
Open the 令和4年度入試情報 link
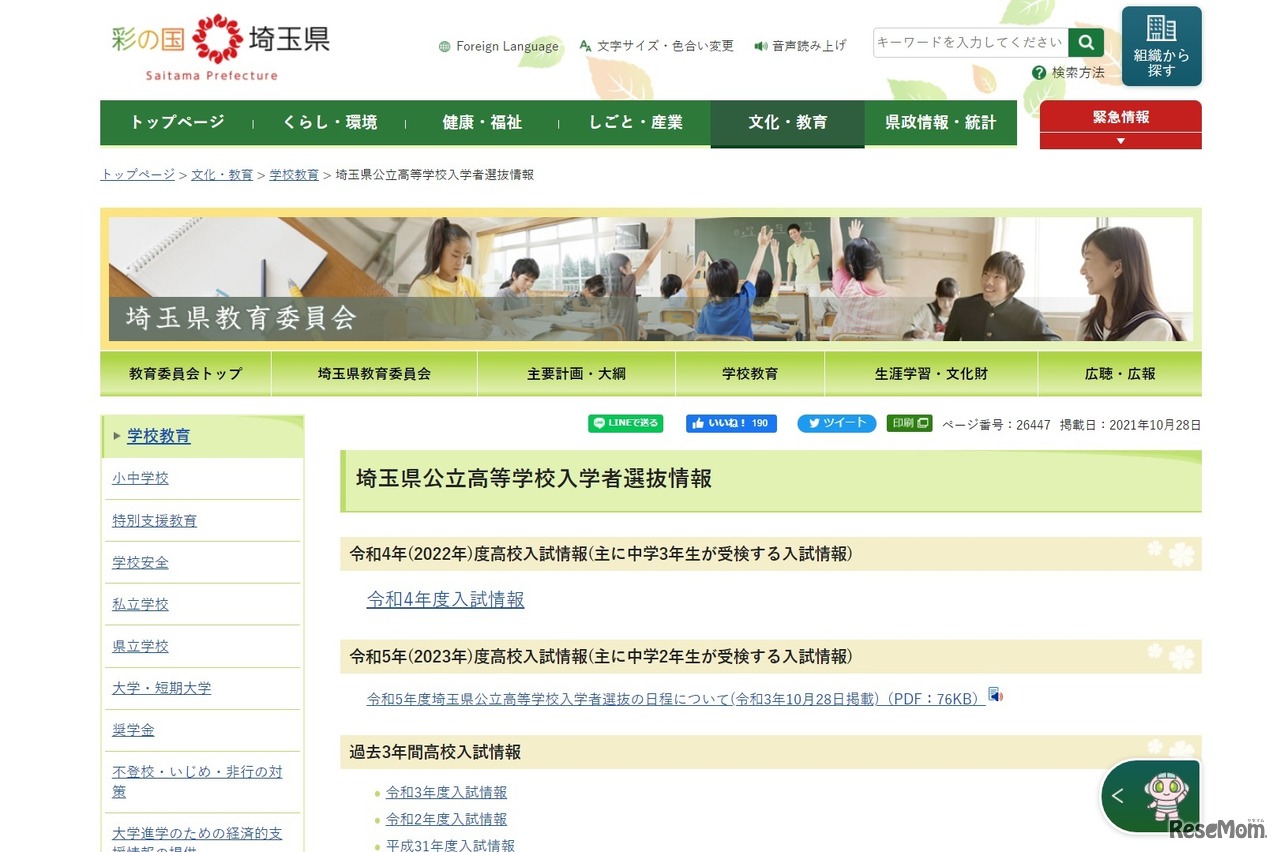445,599
